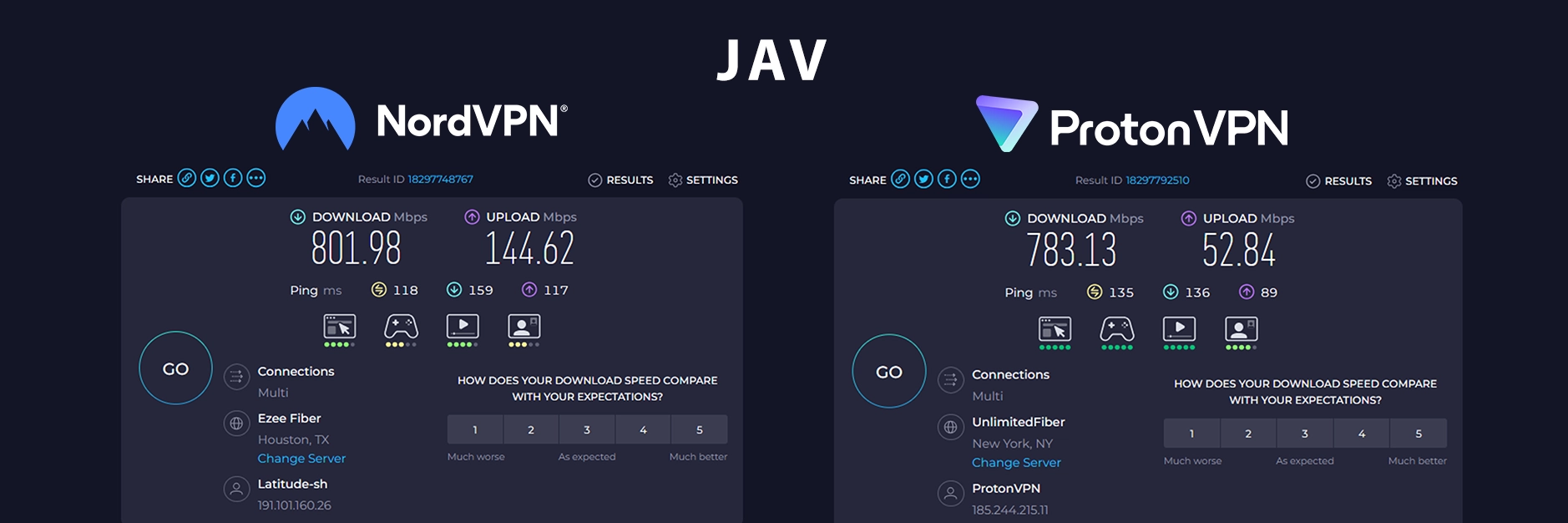Select rating 1 in NordVPN speed survey

pyautogui.click(x=475, y=429)
